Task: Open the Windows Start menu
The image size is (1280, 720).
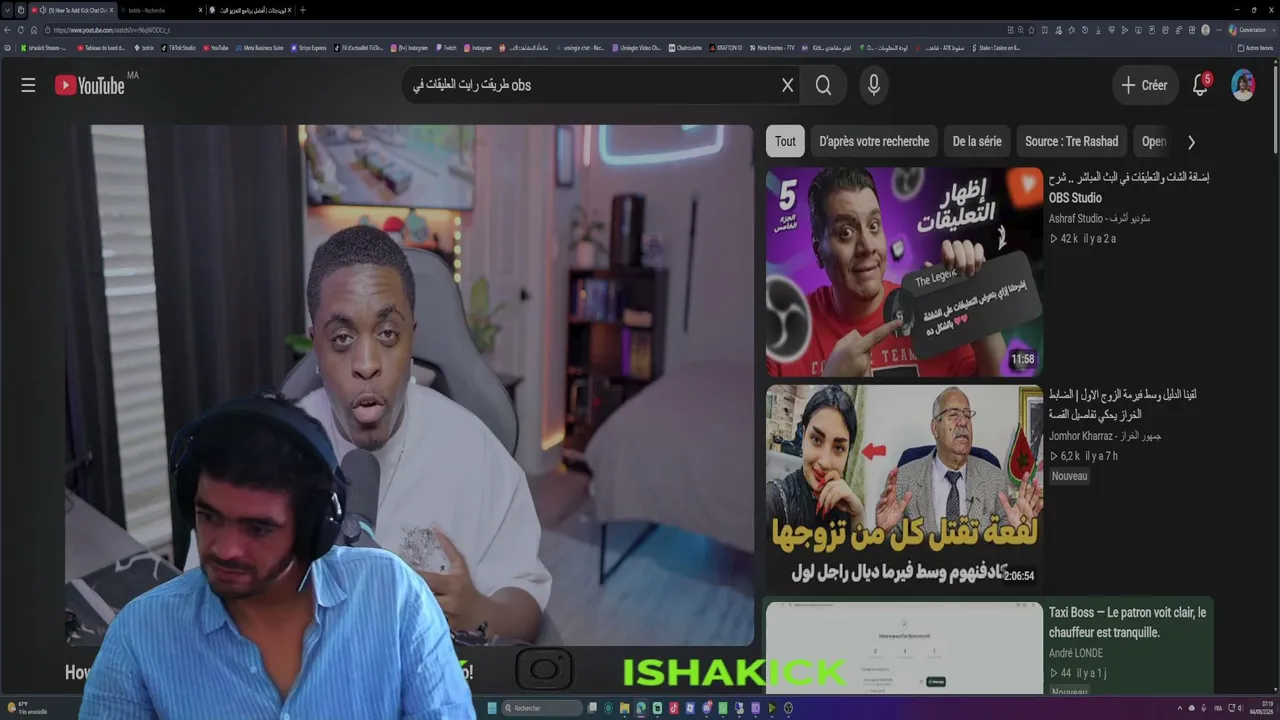Action: click(492, 708)
